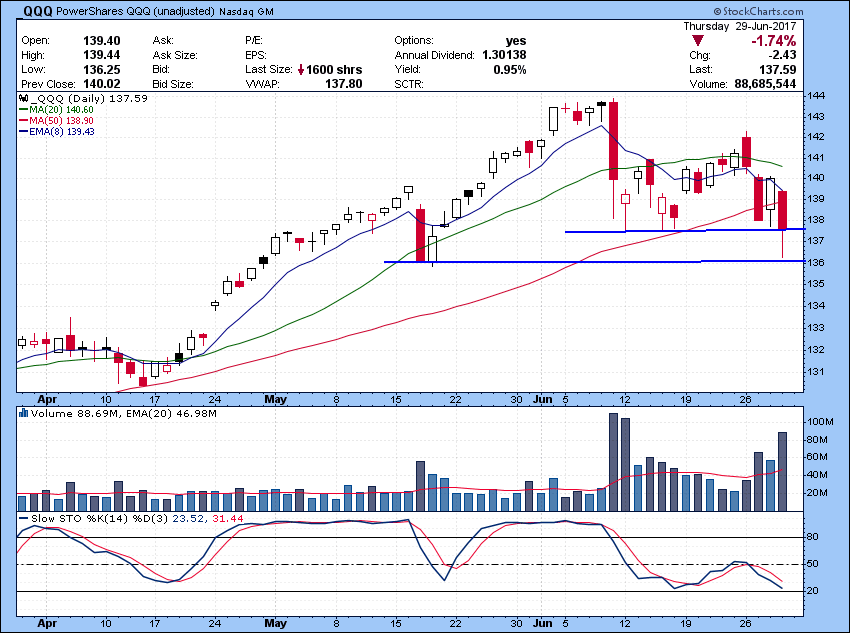Select the Prev Close value 140.02
This screenshot has height=633, width=850.
click(101, 84)
